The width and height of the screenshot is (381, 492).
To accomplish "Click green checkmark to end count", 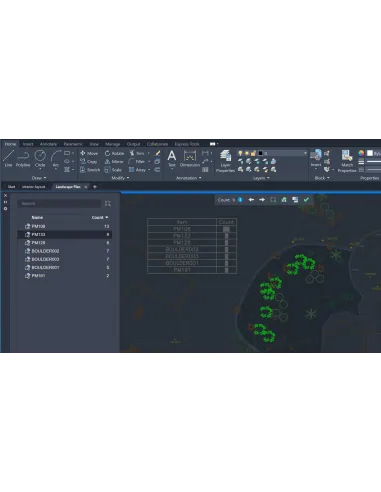I will click(306, 200).
